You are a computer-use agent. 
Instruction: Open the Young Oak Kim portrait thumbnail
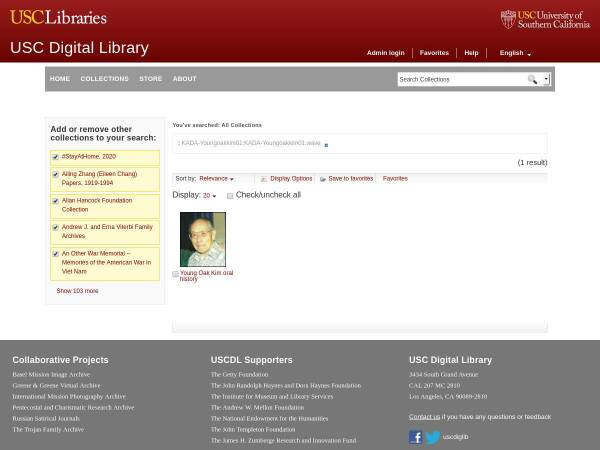203,239
